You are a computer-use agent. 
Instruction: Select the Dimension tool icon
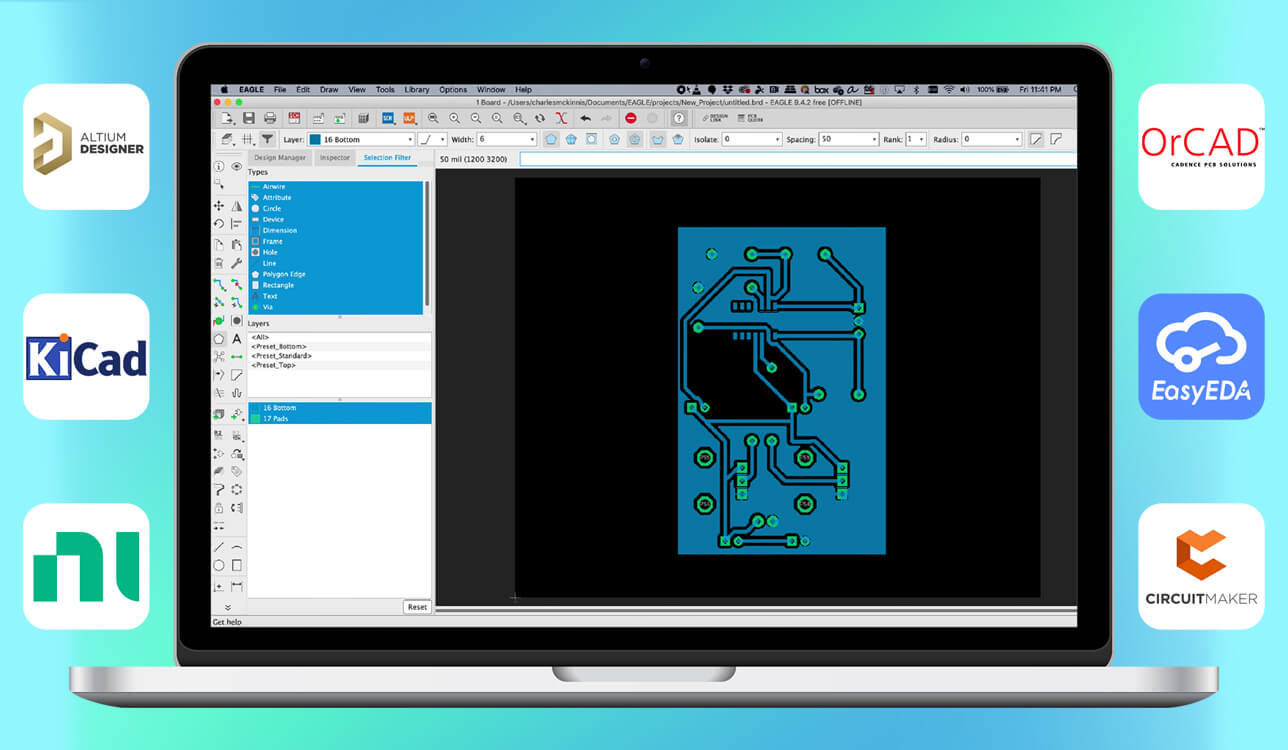coord(237,585)
